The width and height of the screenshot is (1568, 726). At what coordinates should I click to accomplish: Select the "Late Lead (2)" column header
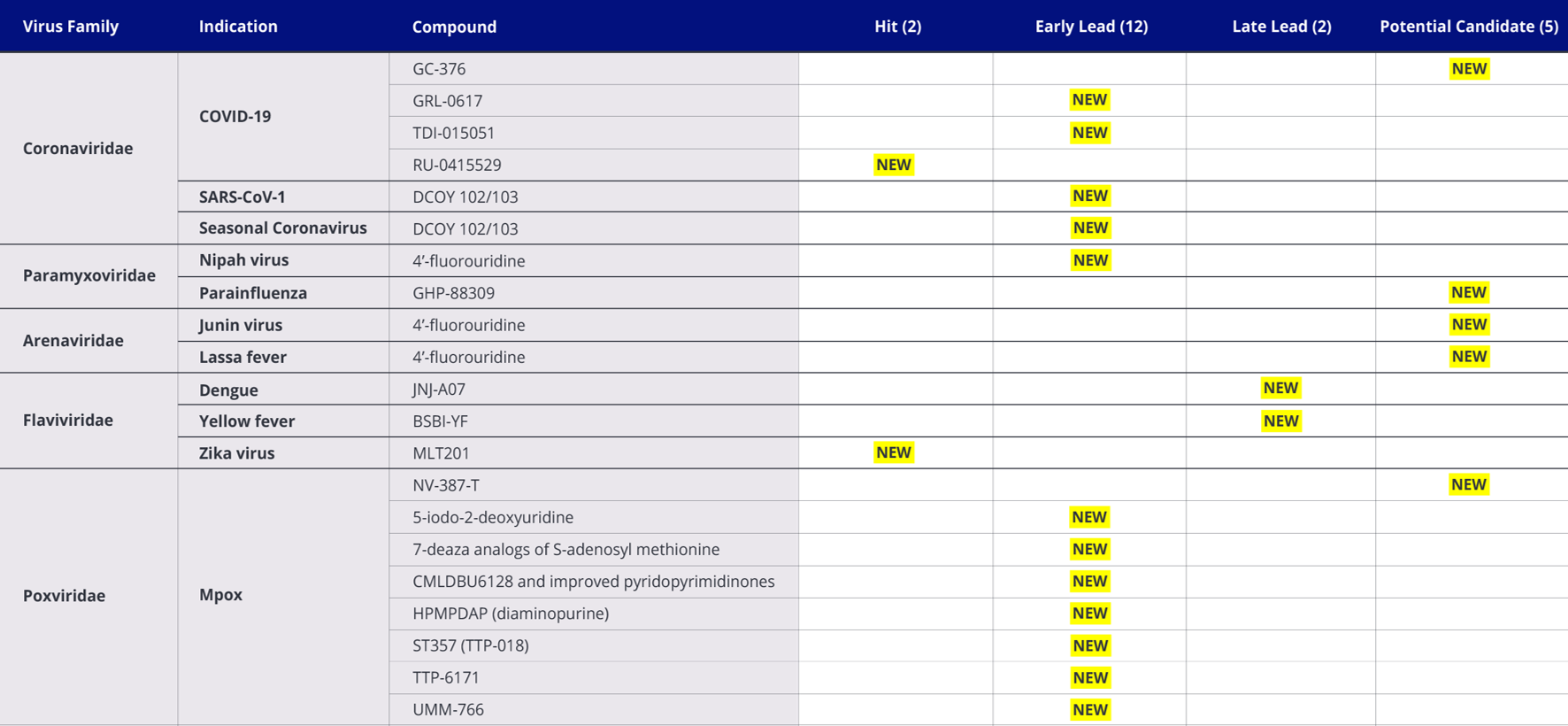click(x=1281, y=27)
